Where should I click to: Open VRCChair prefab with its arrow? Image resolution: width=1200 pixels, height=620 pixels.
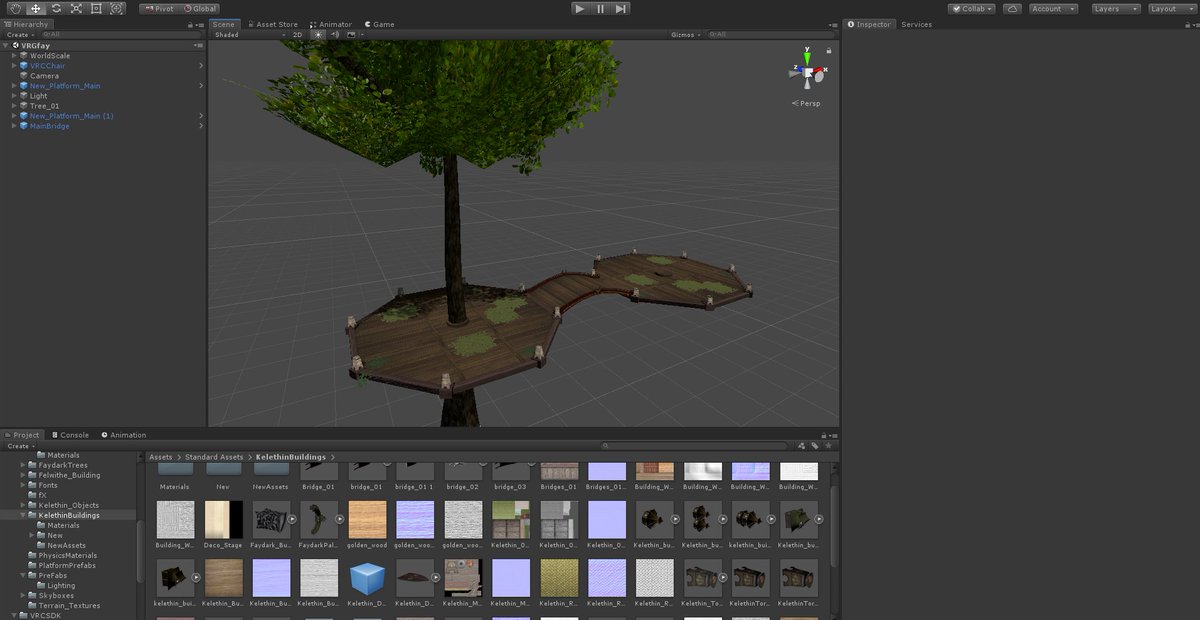201,66
